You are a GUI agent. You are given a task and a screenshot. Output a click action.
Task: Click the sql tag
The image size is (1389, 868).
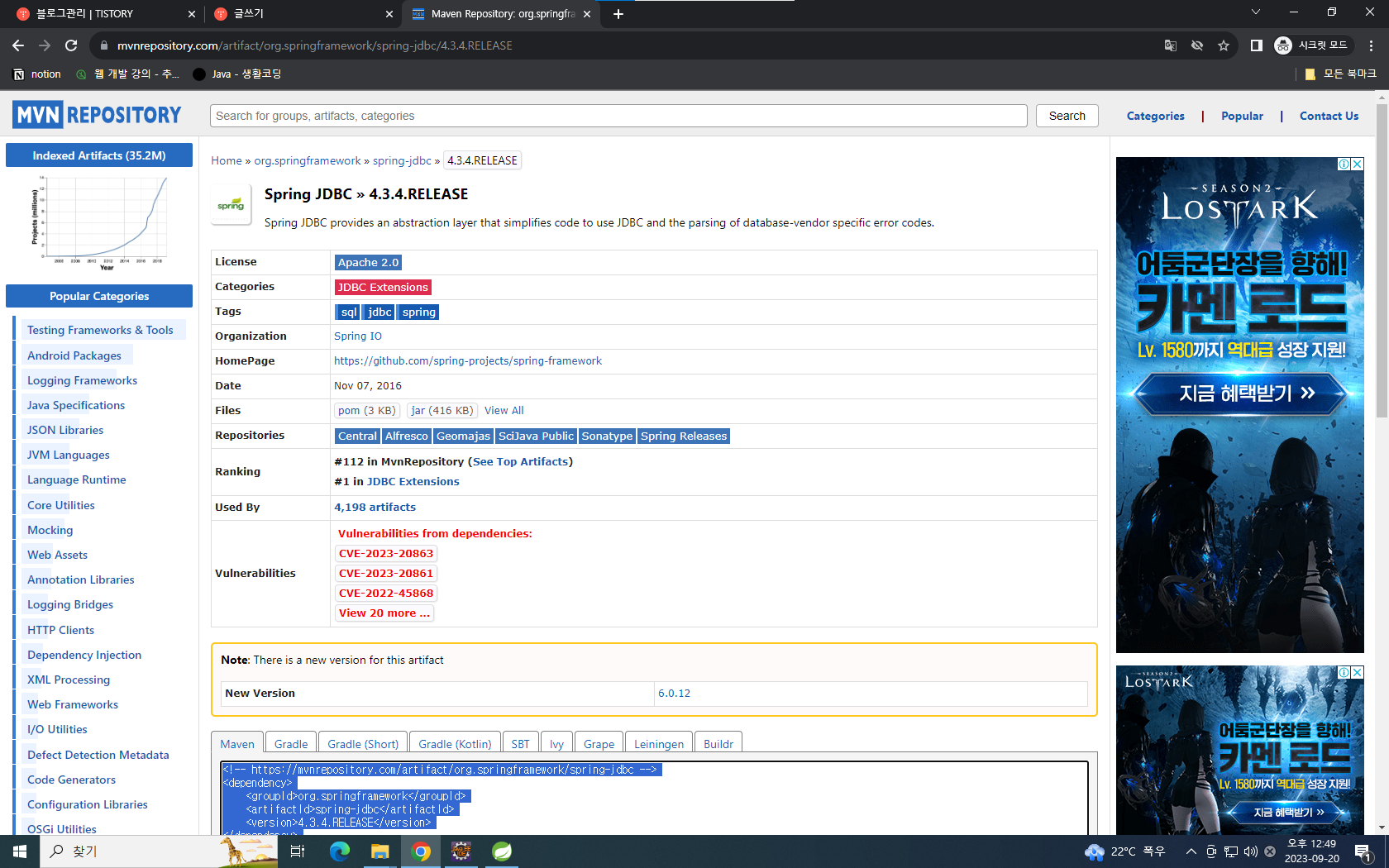coord(348,312)
